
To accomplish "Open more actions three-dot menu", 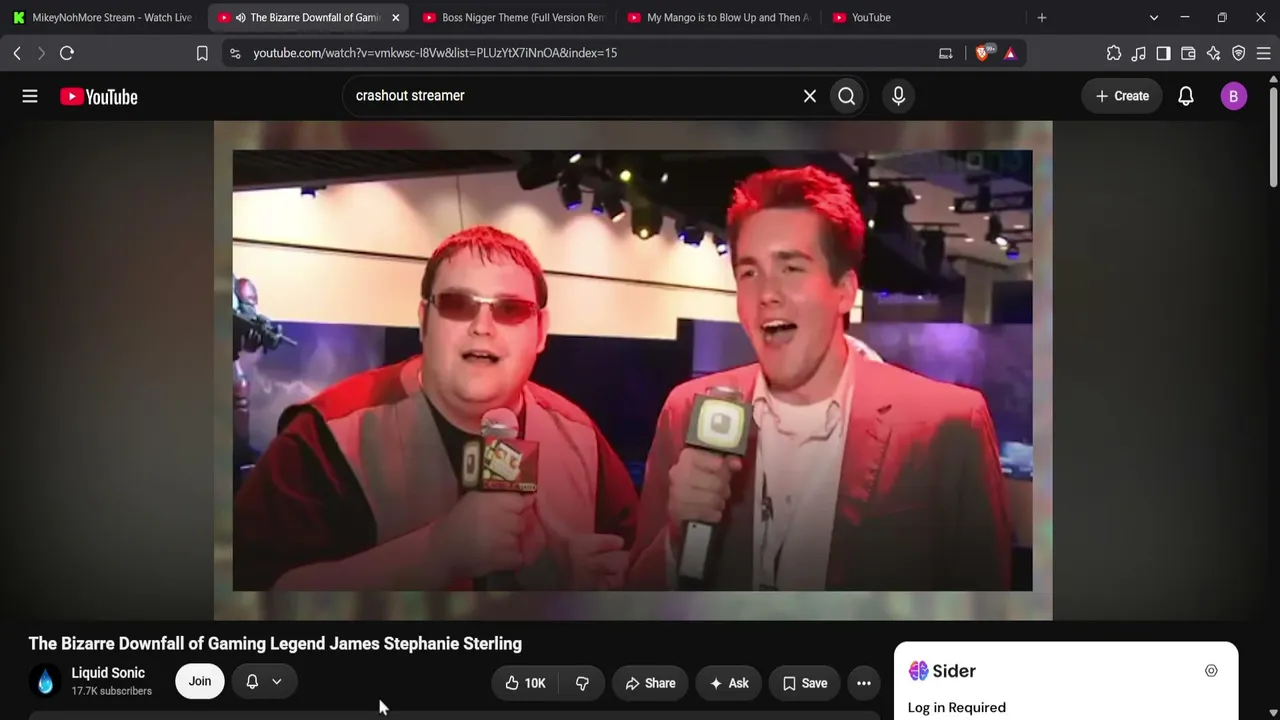I will point(864,683).
